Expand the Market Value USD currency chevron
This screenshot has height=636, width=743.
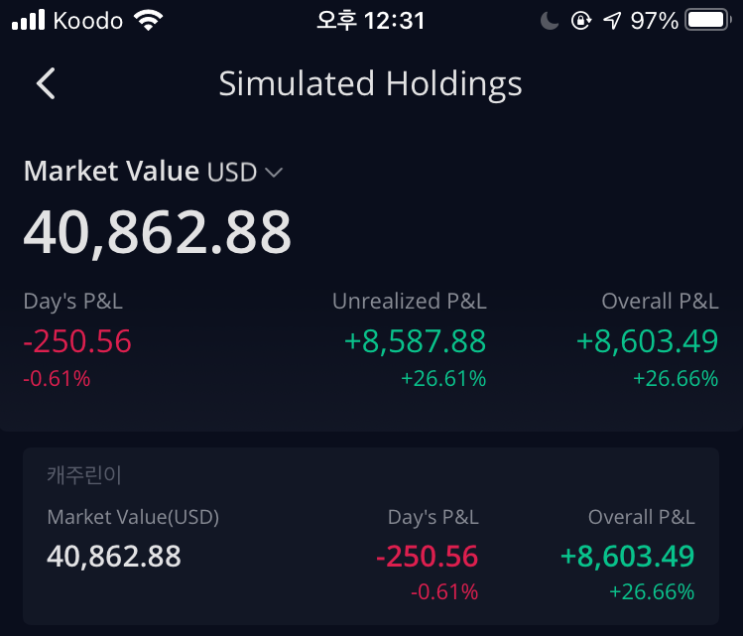pos(274,172)
